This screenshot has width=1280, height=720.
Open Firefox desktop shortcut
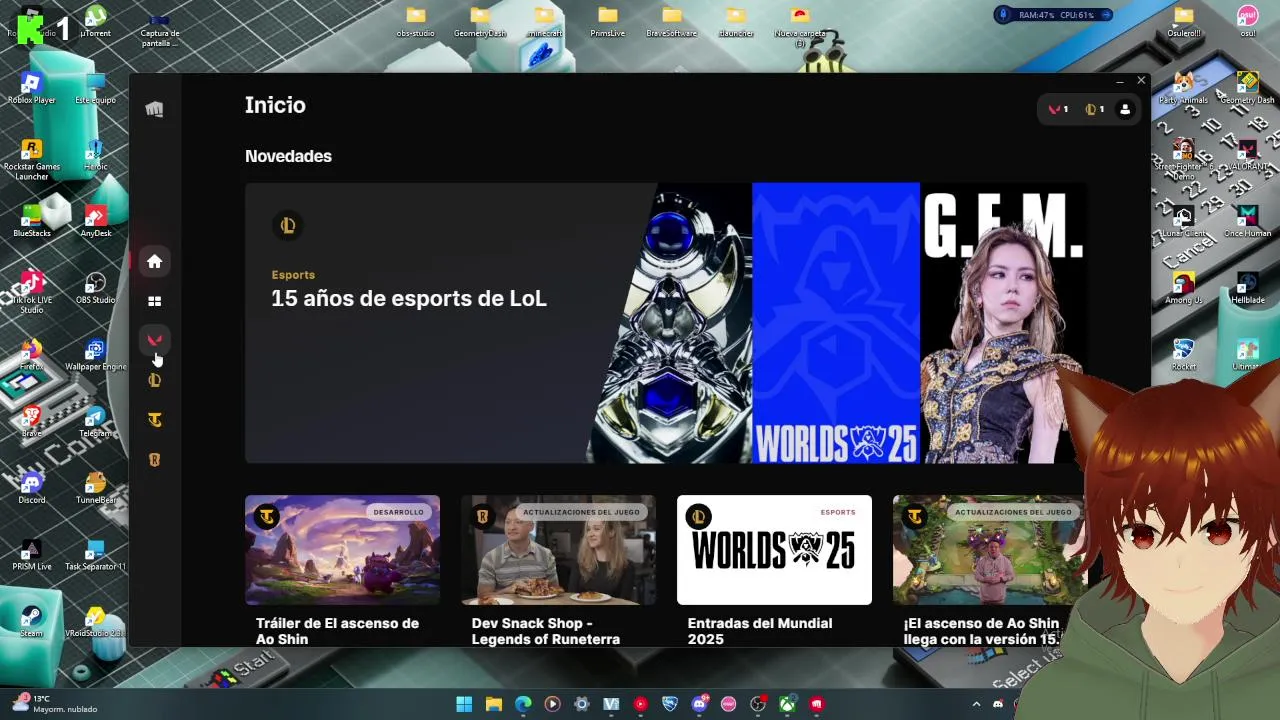32,355
